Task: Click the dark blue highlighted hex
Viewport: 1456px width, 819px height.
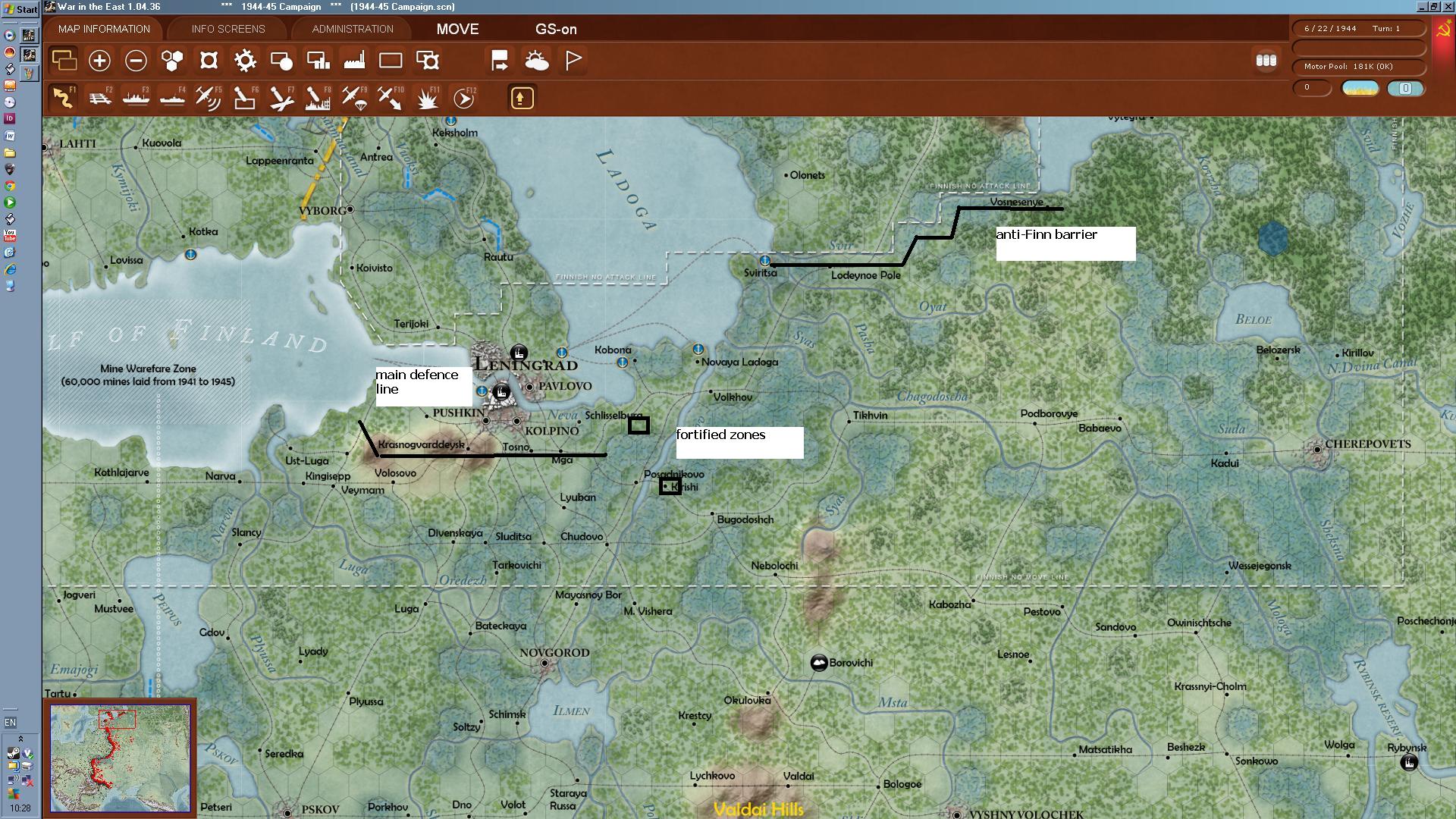Action: [1273, 239]
